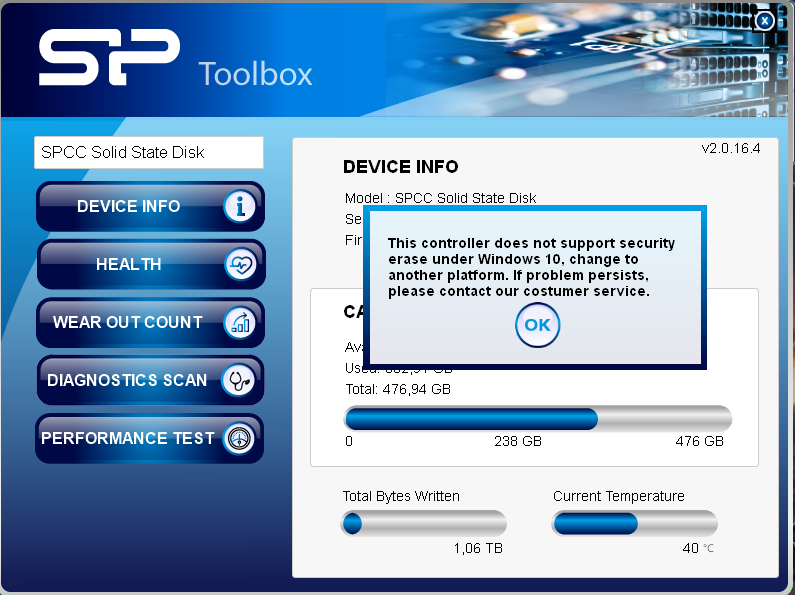Click the SP logo in the header

click(110, 57)
